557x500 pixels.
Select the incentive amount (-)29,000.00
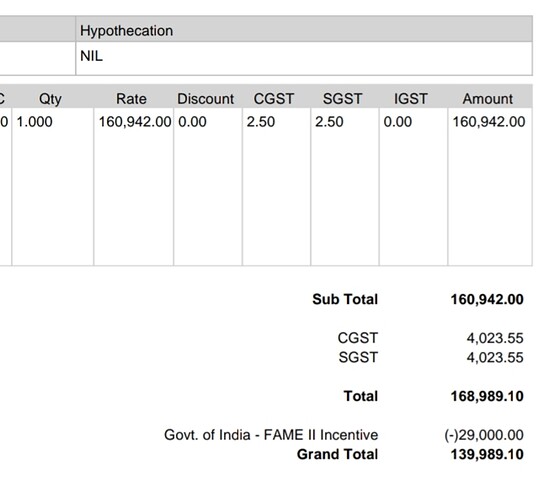[x=484, y=435]
